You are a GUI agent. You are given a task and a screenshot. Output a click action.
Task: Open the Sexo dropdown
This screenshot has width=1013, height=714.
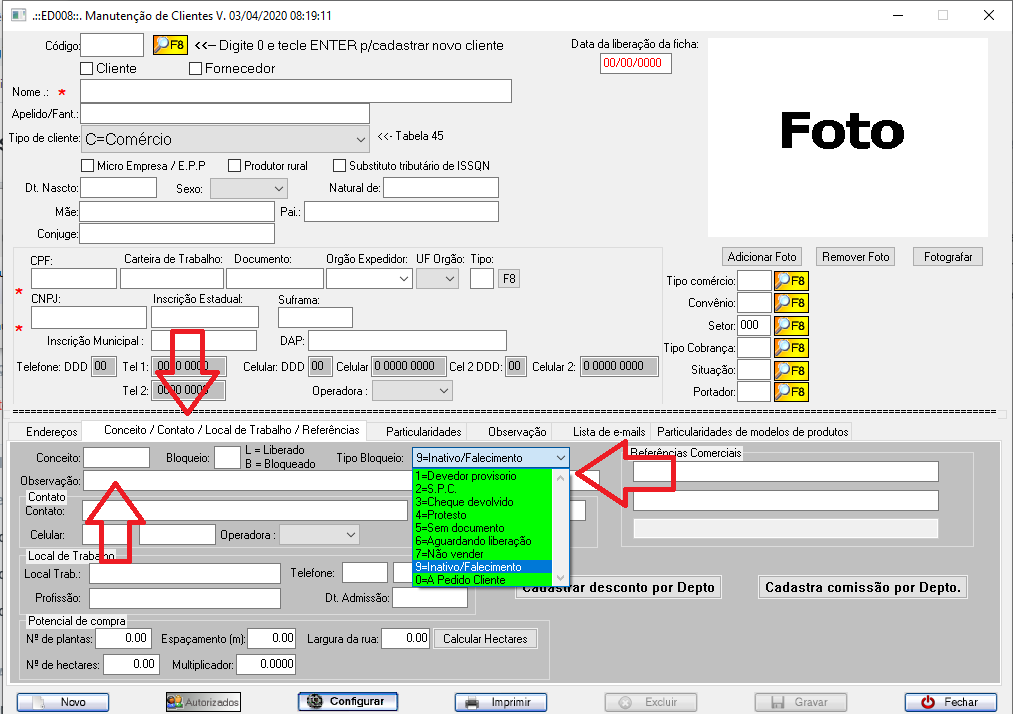click(278, 188)
